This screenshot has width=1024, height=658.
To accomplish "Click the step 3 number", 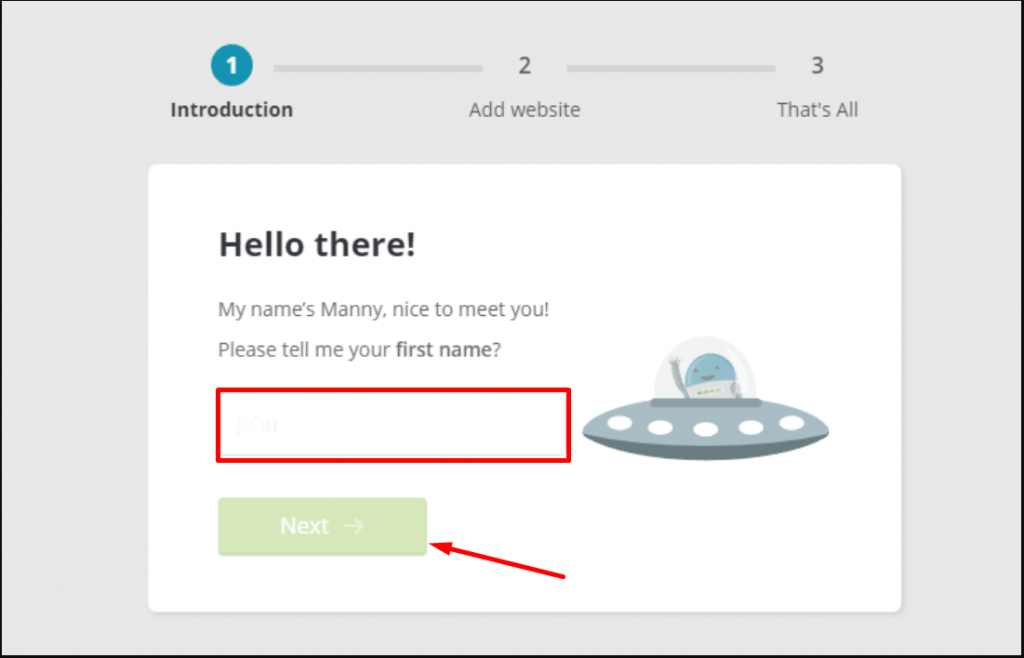I will pyautogui.click(x=817, y=65).
